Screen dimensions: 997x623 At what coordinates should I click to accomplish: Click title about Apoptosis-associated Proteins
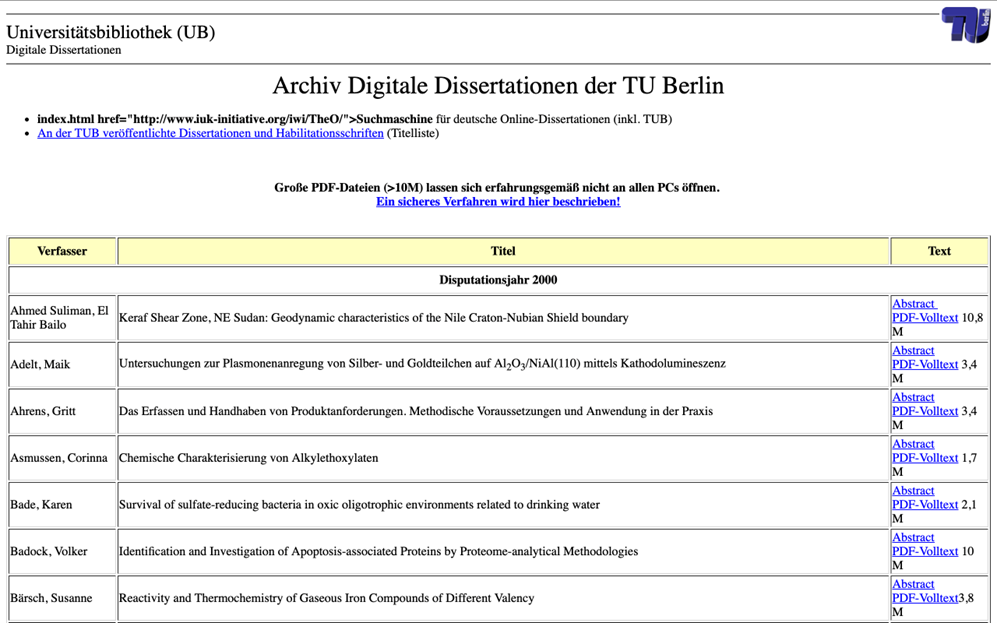tap(378, 551)
